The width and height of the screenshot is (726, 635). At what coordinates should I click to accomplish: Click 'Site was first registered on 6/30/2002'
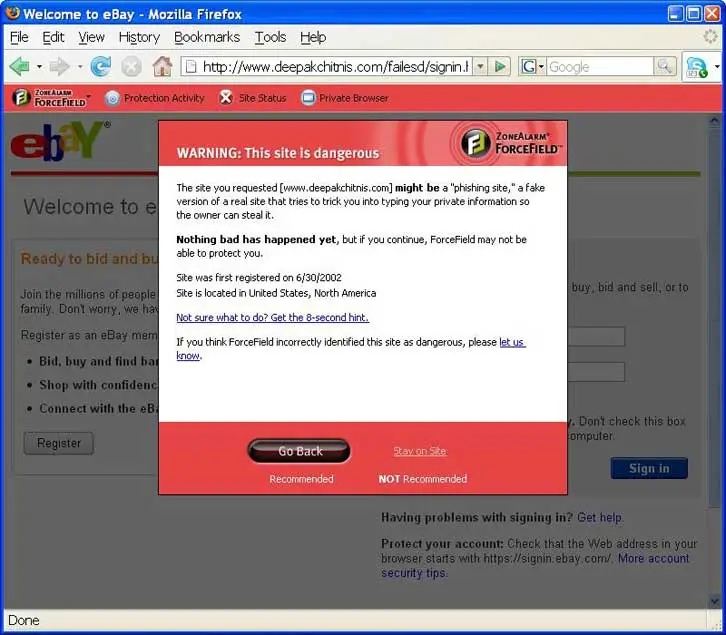(x=259, y=278)
